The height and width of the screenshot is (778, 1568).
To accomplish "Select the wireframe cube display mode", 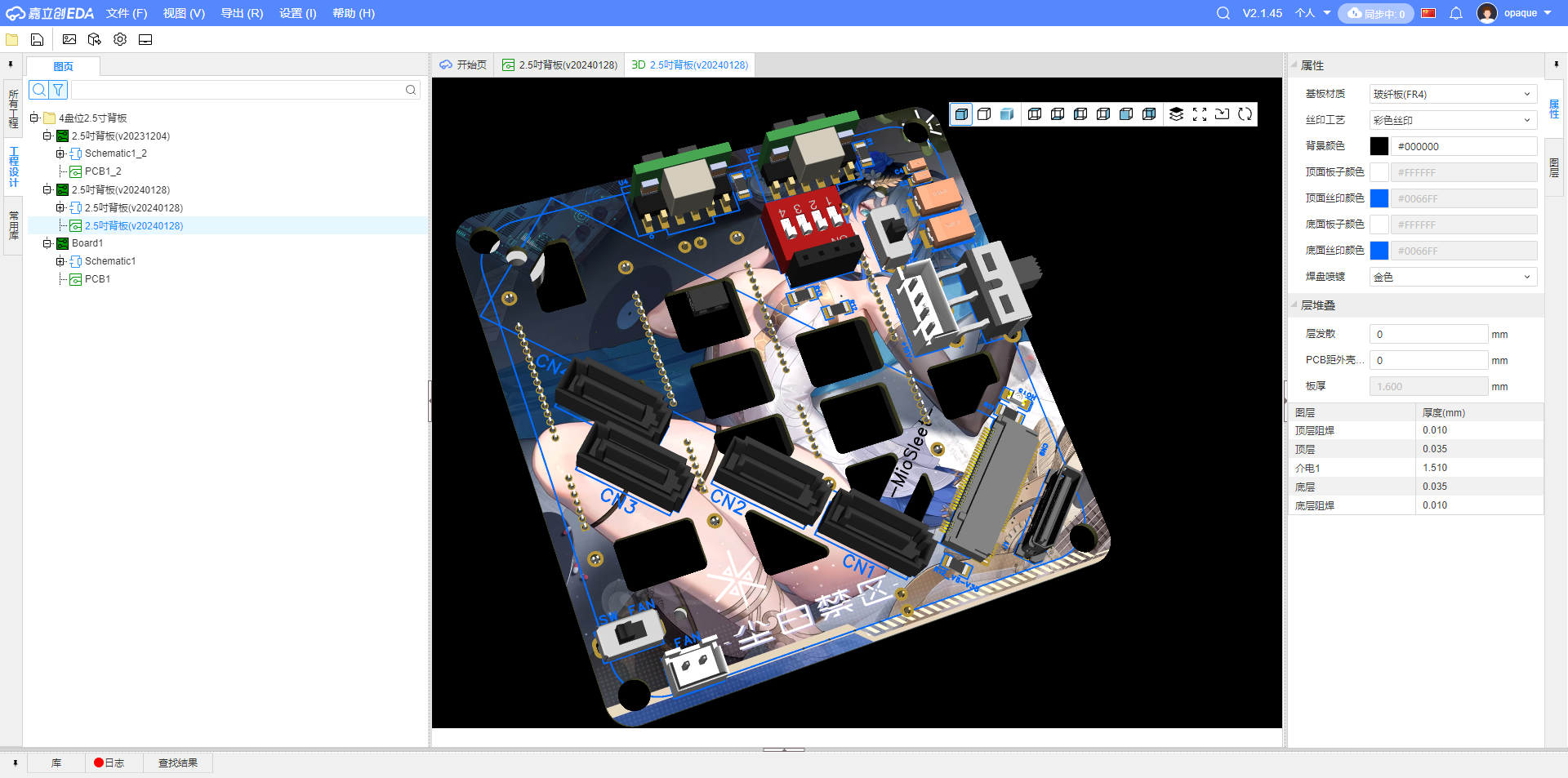I will 984,114.
